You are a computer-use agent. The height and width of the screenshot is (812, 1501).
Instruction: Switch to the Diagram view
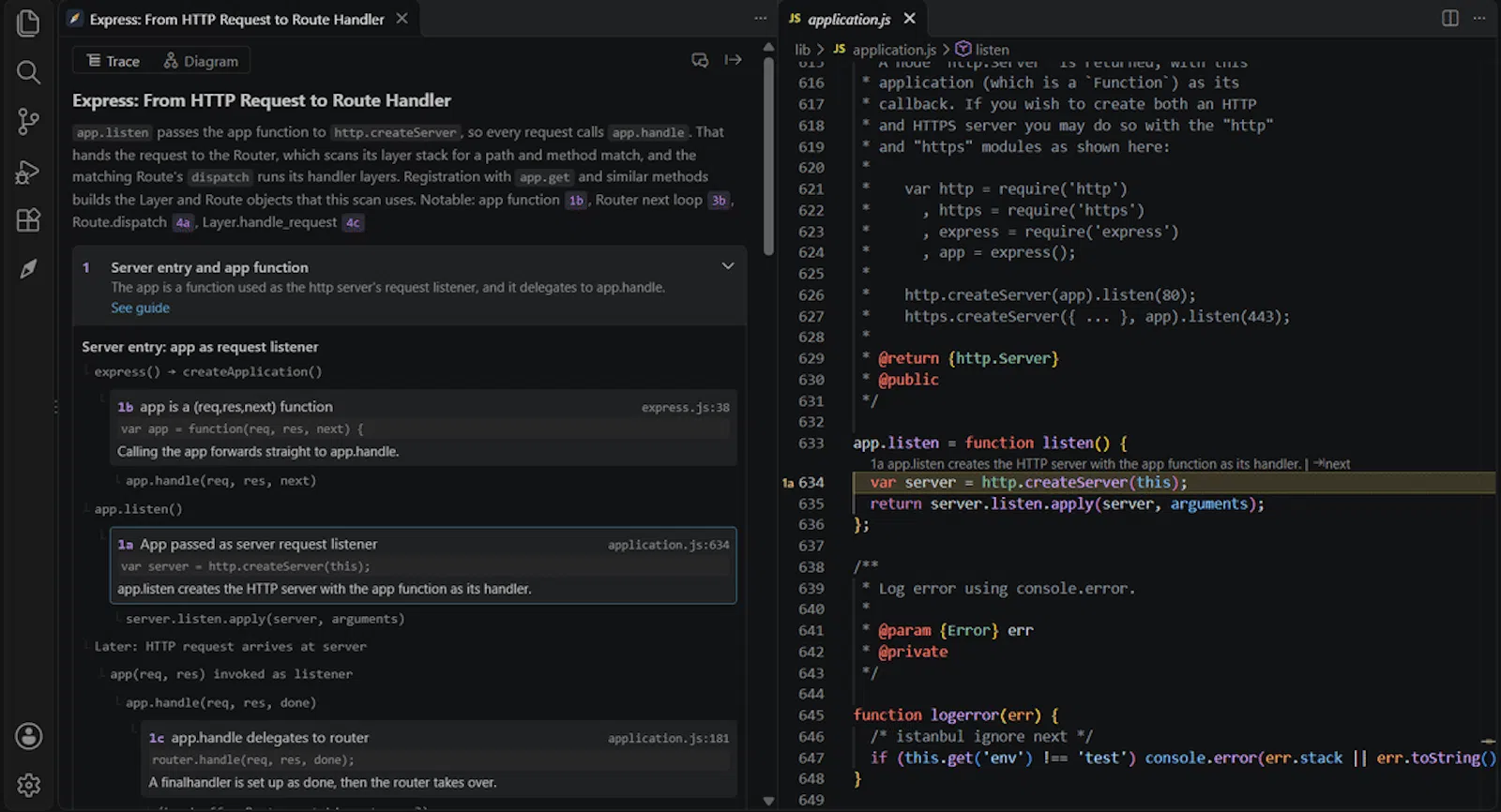click(201, 61)
